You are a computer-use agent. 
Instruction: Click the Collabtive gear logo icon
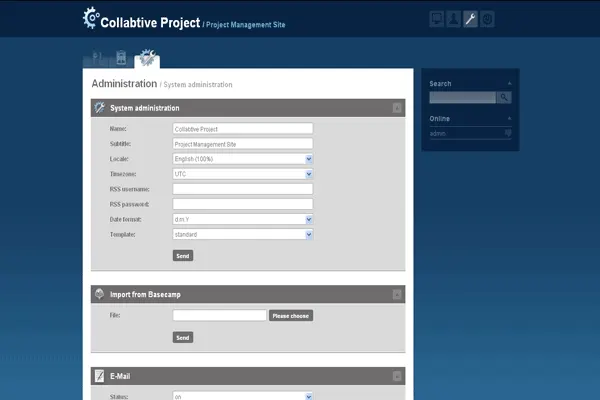coord(93,18)
